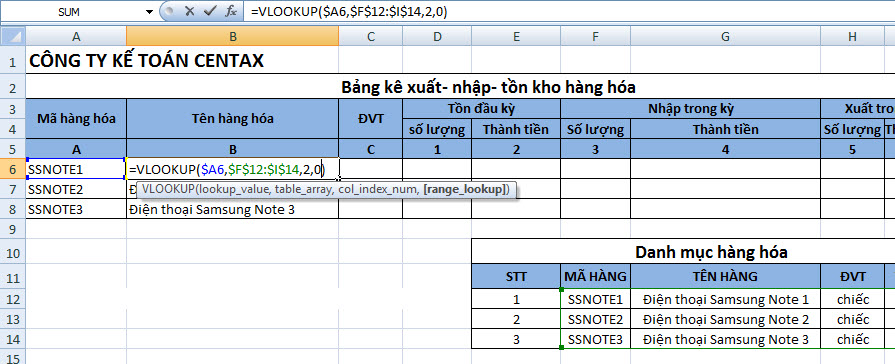Click cell F14 SSNOTE3 in catalog table
Image resolution: width=895 pixels, height=364 pixels.
pos(595,339)
